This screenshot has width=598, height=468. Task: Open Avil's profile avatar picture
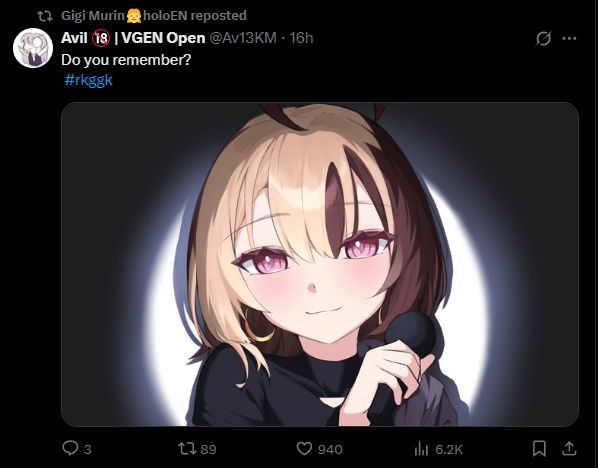coord(33,48)
